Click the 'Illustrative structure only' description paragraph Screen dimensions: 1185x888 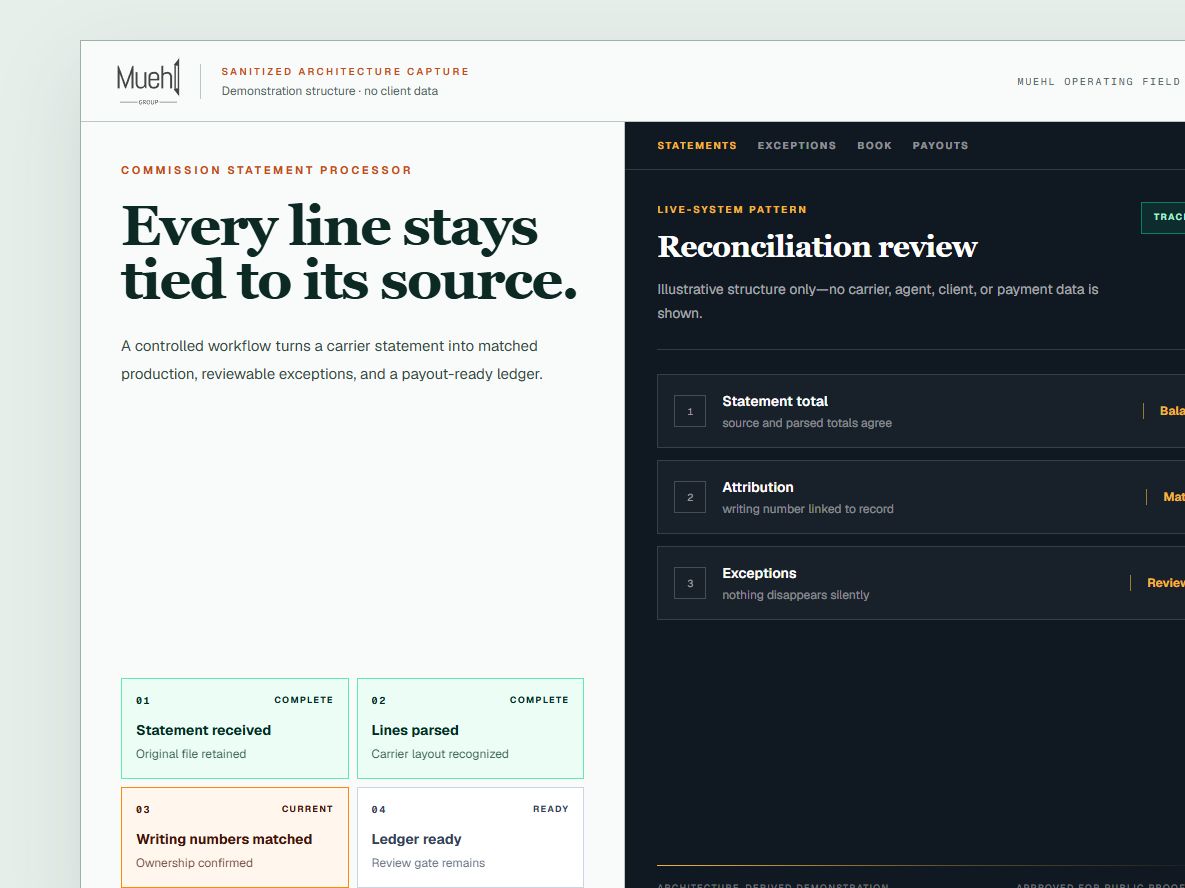tap(878, 302)
